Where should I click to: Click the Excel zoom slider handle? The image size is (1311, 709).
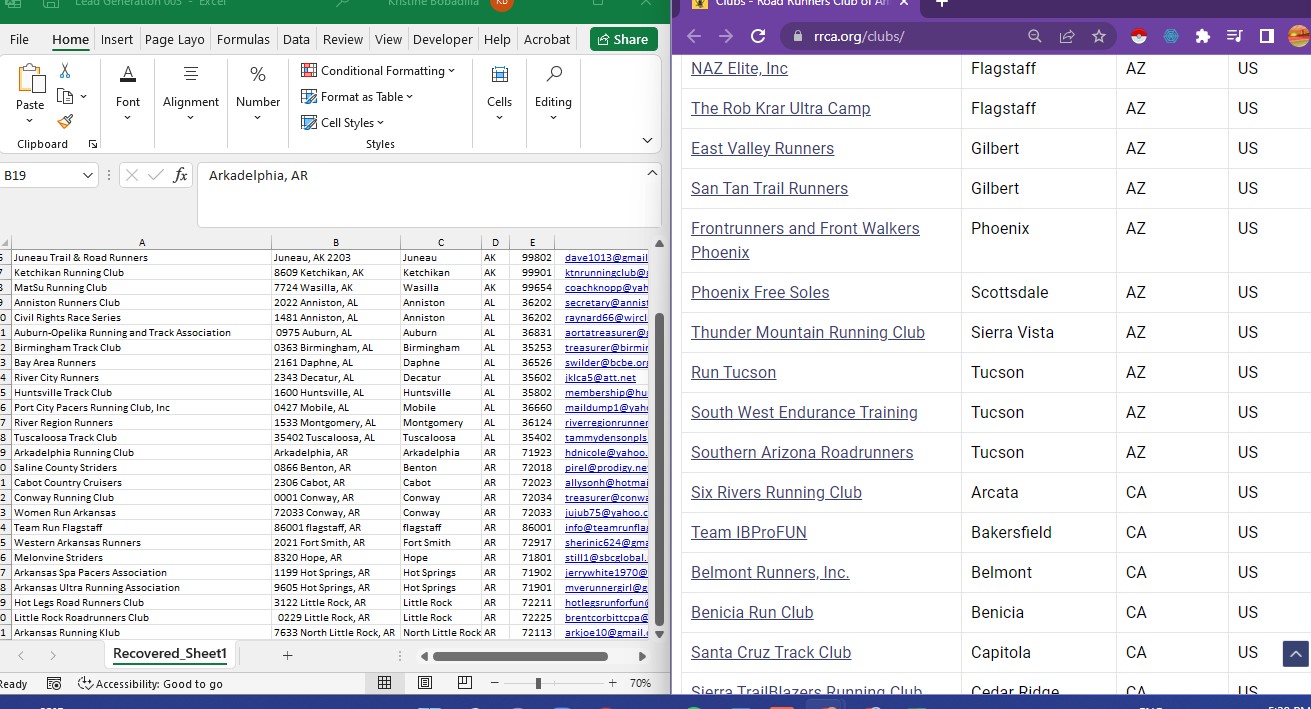[538, 683]
